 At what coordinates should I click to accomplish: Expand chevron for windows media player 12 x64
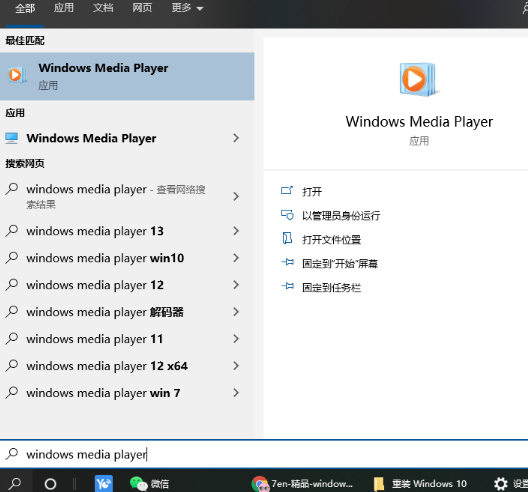point(236,366)
